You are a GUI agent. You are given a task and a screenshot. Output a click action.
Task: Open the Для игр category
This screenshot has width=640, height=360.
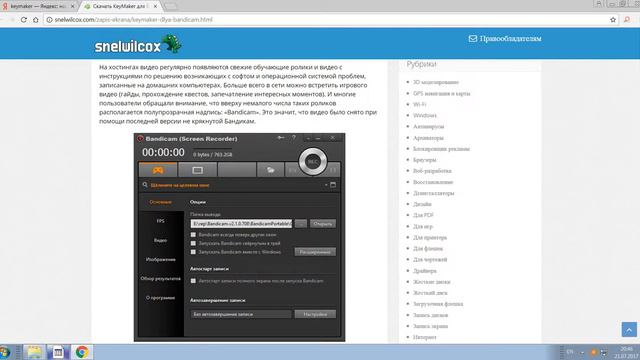[423, 226]
